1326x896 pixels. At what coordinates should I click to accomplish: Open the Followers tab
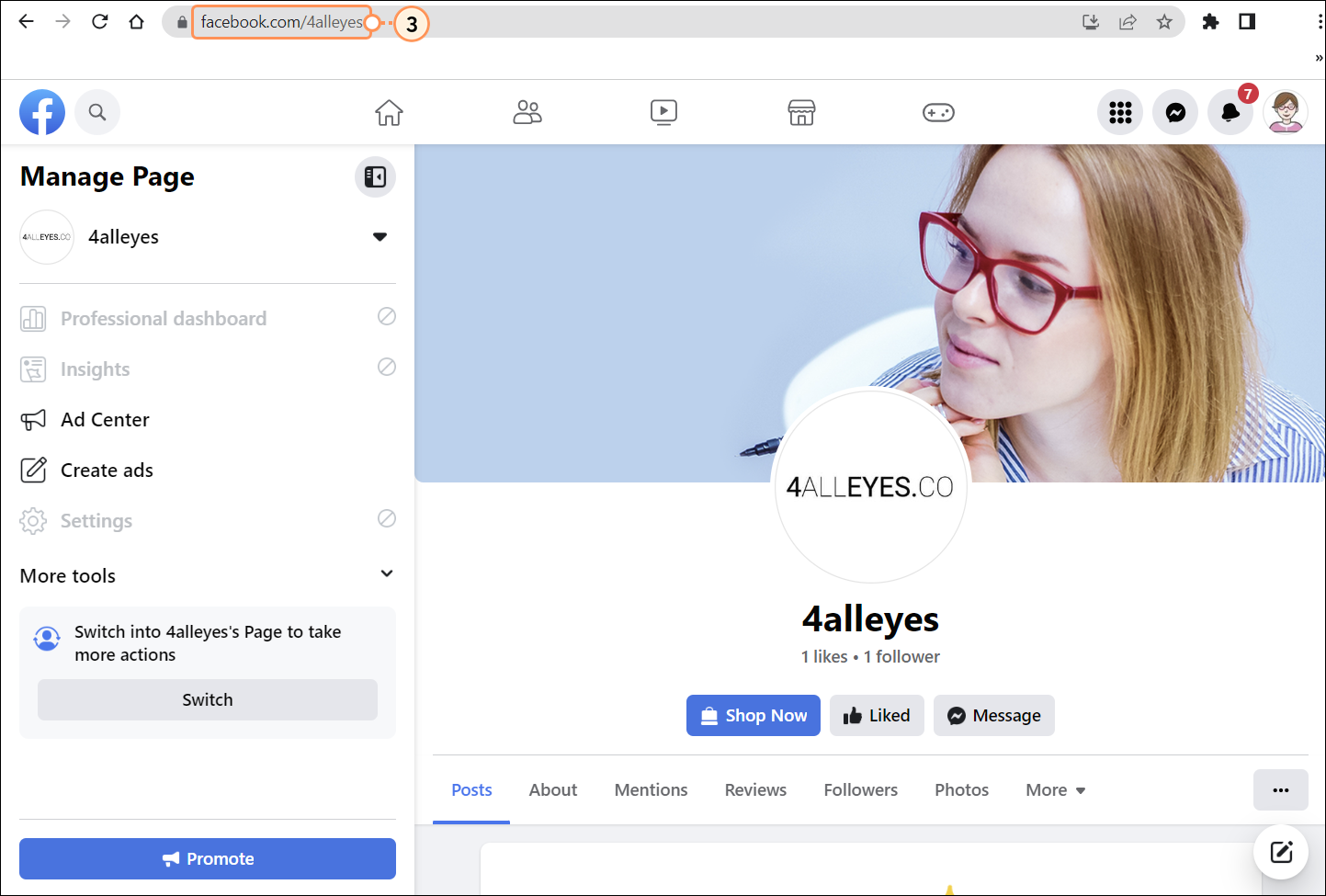tap(861, 790)
